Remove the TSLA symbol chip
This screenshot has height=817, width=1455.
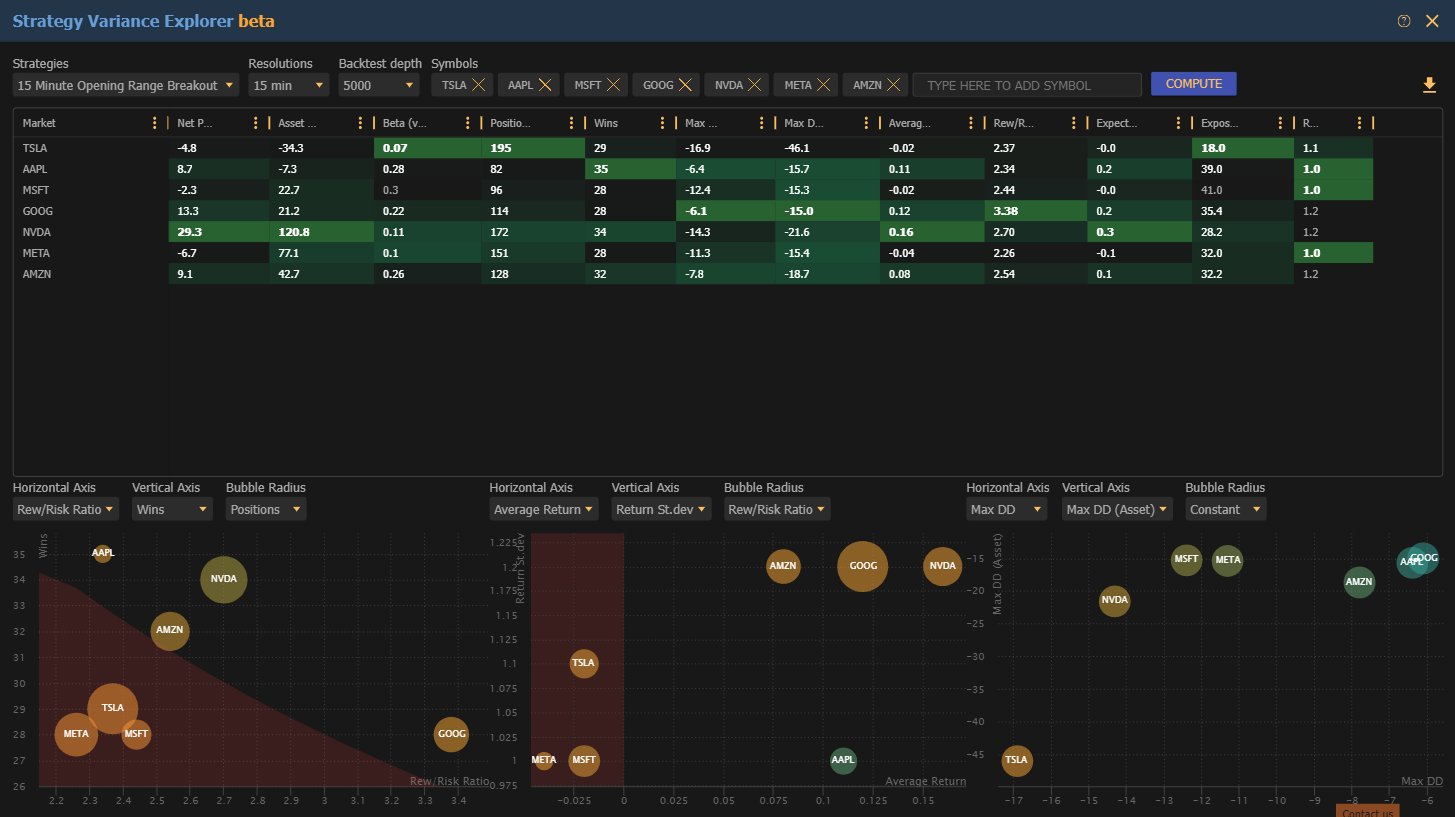479,85
